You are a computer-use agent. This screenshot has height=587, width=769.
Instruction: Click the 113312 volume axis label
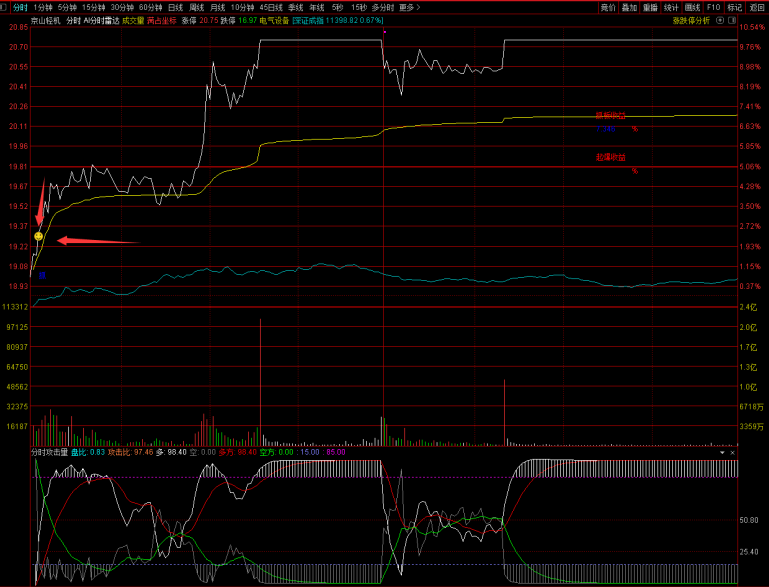pyautogui.click(x=15, y=307)
